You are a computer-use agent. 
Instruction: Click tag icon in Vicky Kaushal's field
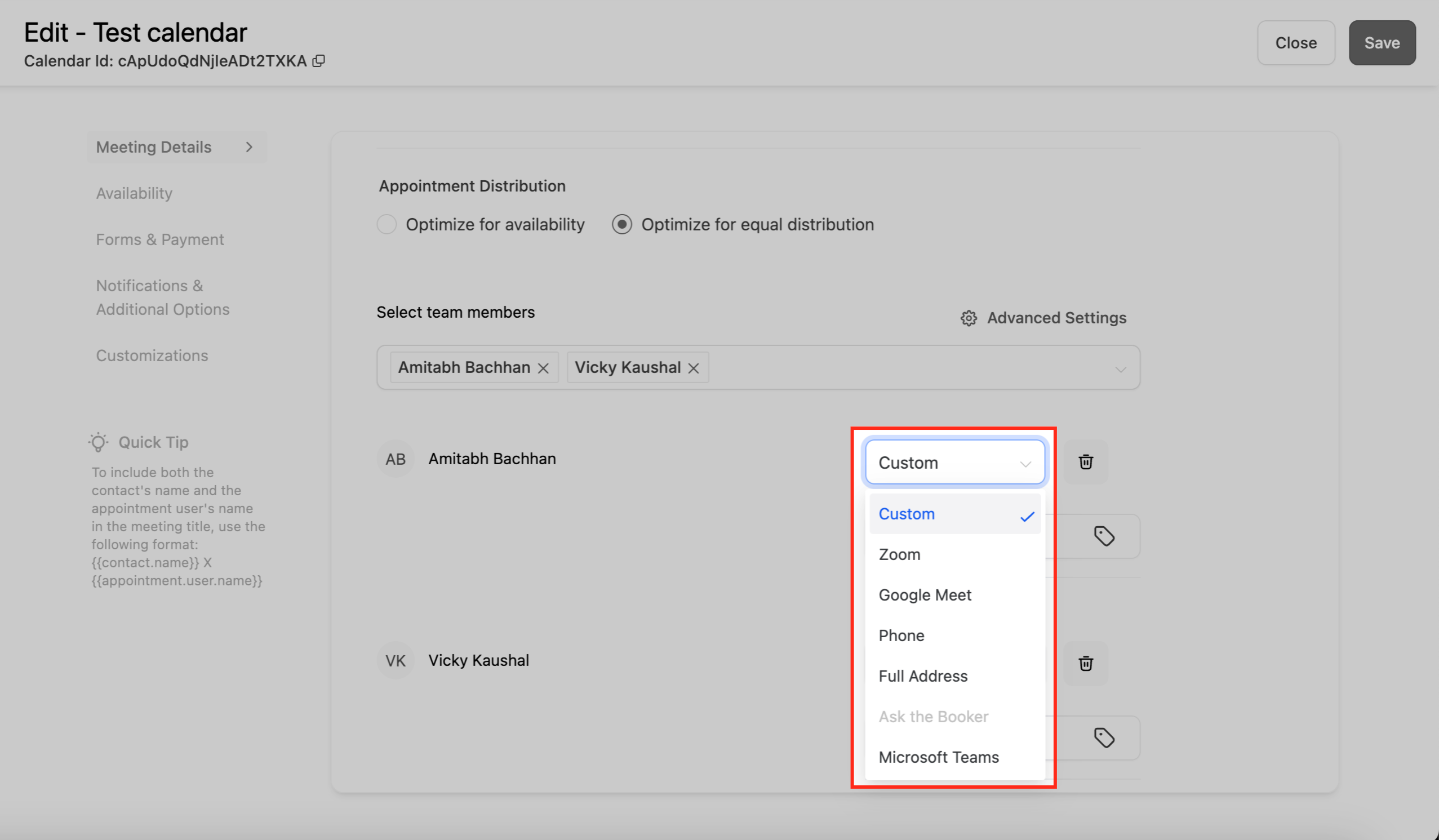(x=1104, y=738)
